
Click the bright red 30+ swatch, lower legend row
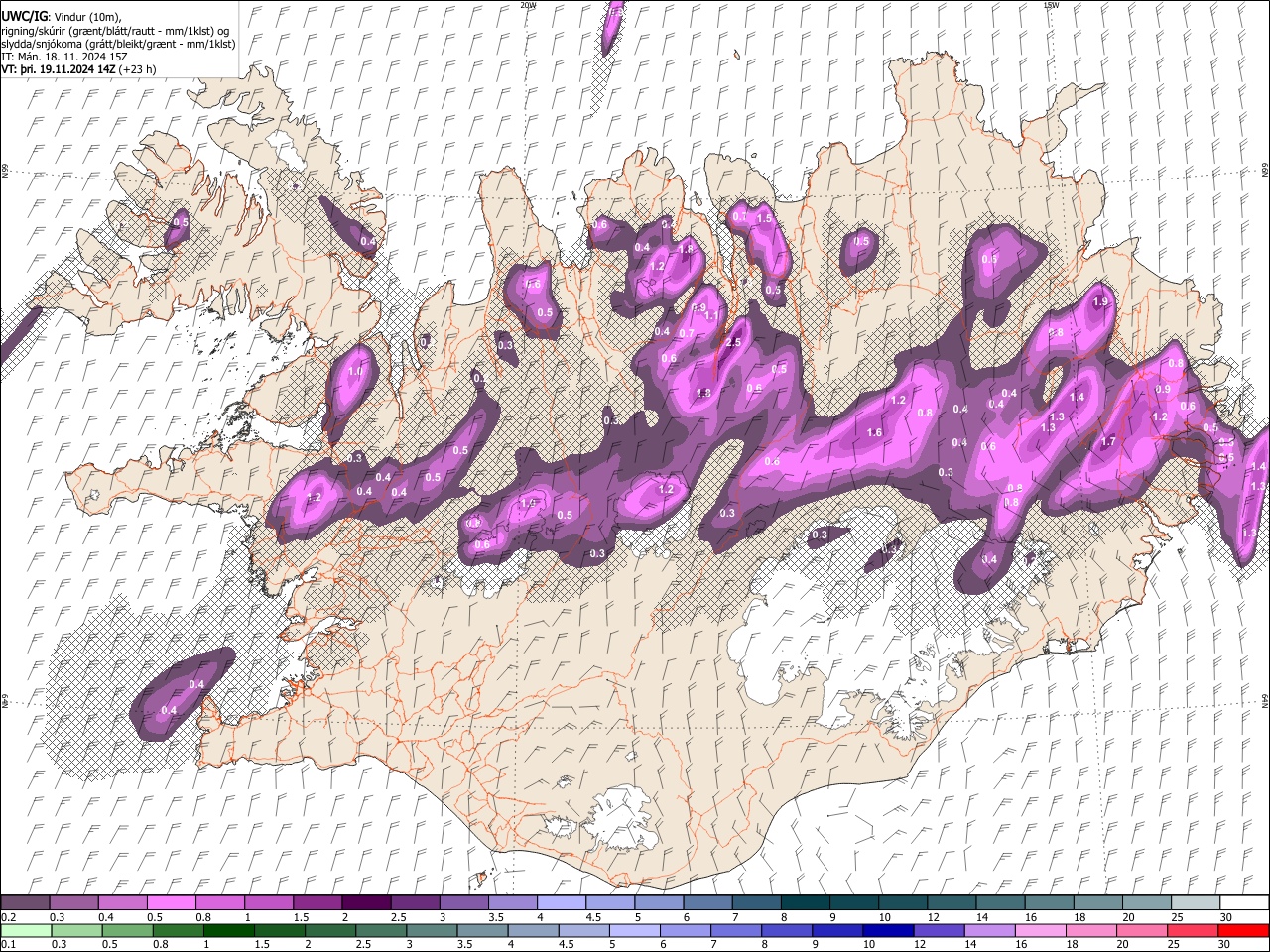pyautogui.click(x=1244, y=930)
